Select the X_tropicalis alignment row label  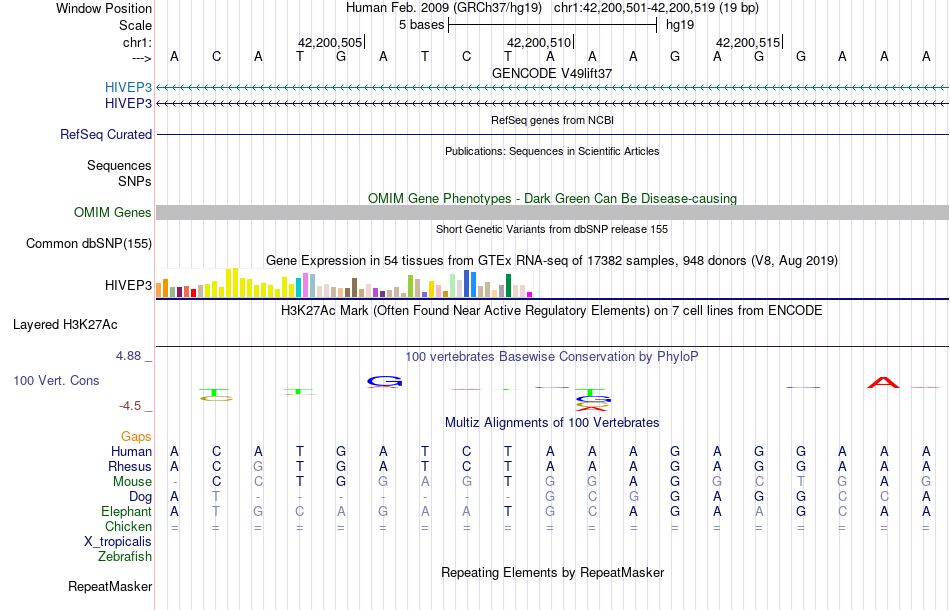[x=118, y=542]
